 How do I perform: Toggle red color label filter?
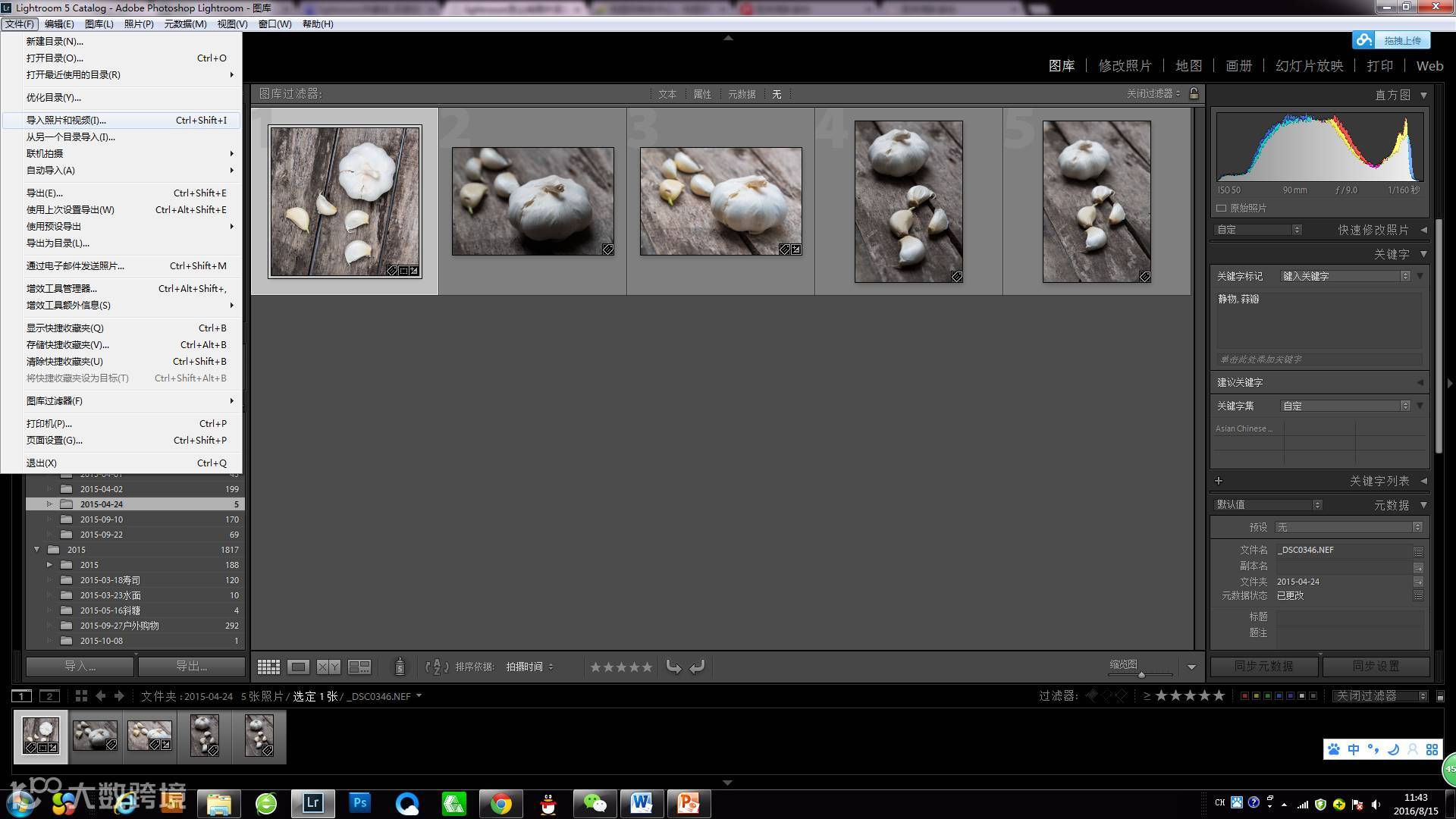[x=1244, y=695]
